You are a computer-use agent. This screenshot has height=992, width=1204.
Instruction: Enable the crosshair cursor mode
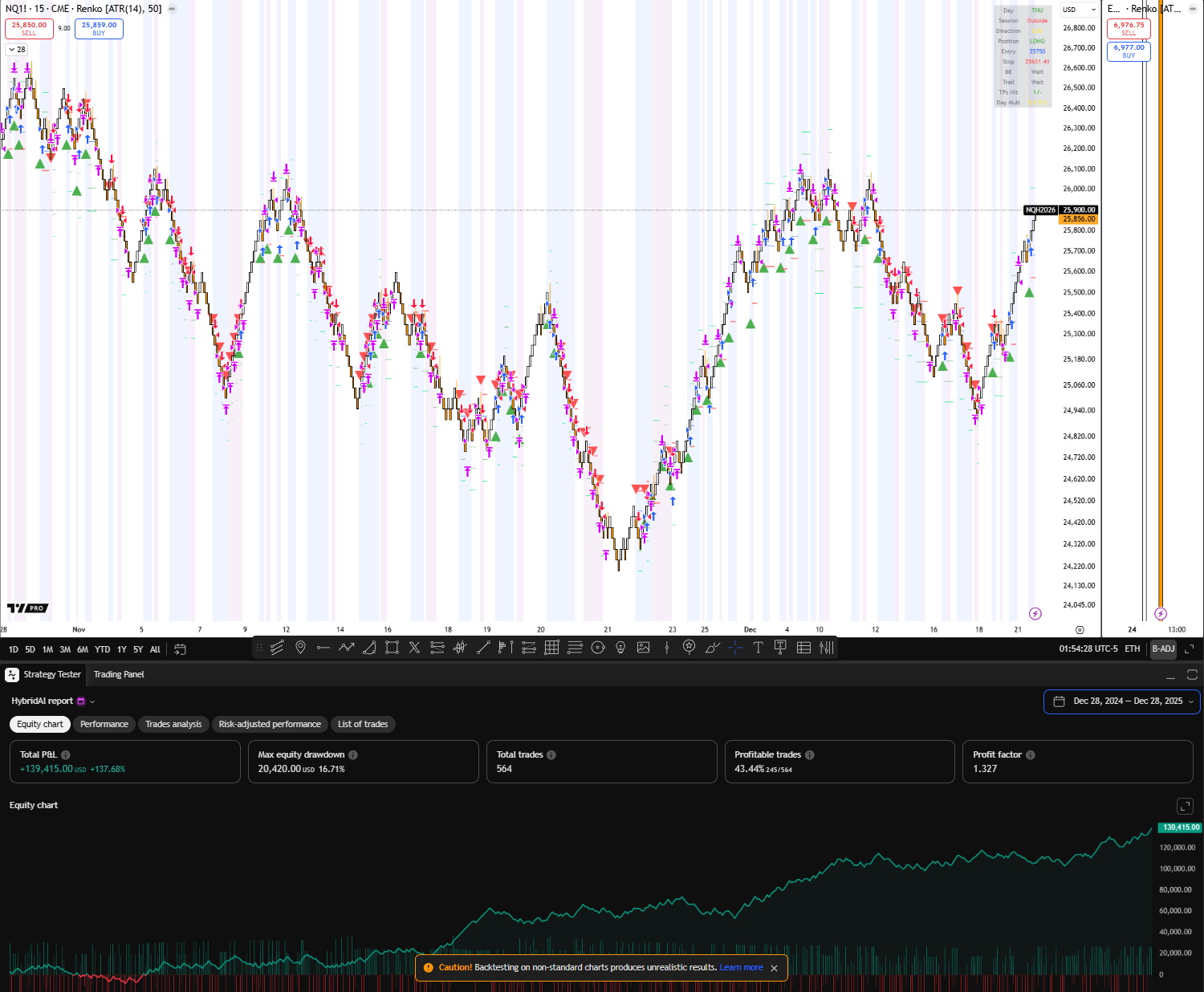pyautogui.click(x=735, y=648)
